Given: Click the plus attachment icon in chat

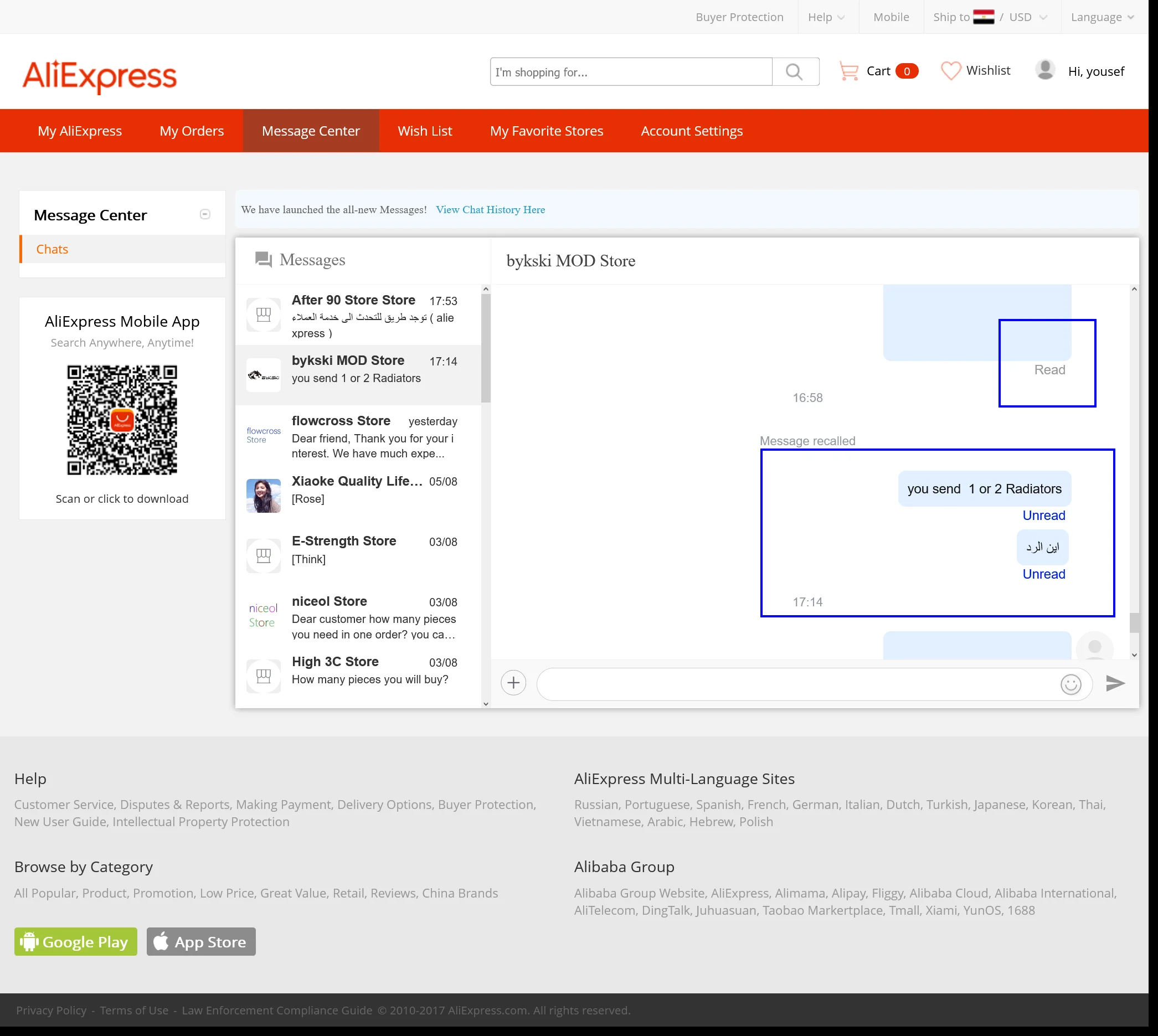Looking at the screenshot, I should pyautogui.click(x=513, y=683).
